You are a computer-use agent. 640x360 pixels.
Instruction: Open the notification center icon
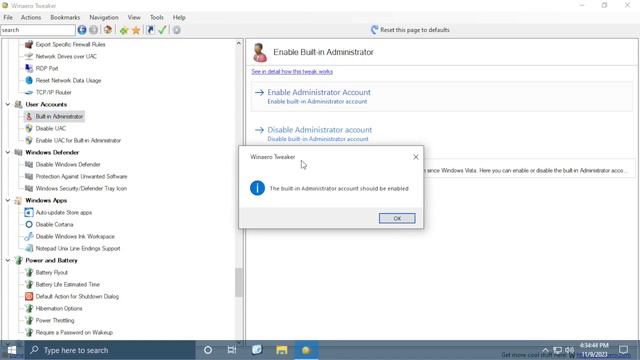(x=624, y=350)
